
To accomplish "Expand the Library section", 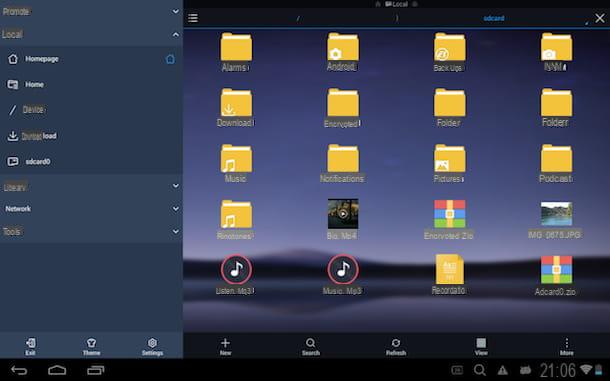I will [x=176, y=186].
